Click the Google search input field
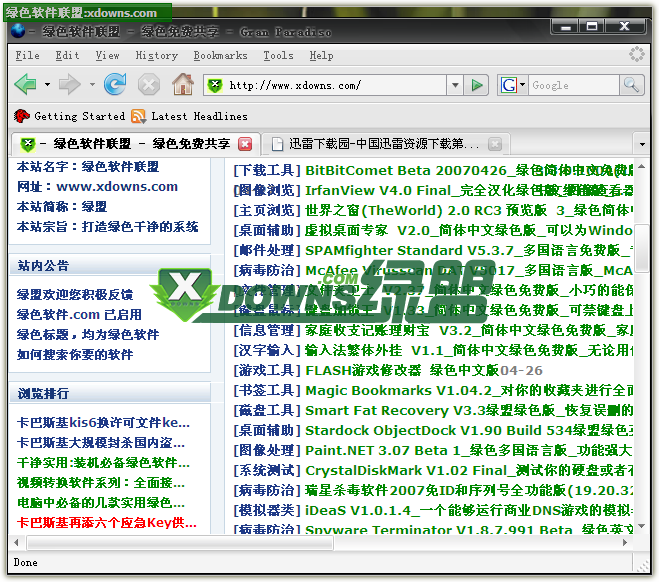The width and height of the screenshot is (659, 582). tap(573, 85)
